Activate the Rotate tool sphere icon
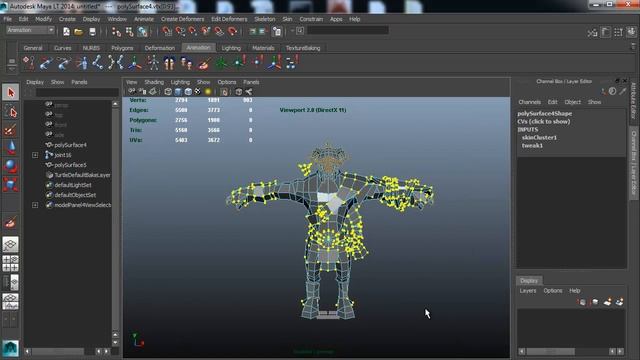The height and width of the screenshot is (360, 640). coord(11,166)
